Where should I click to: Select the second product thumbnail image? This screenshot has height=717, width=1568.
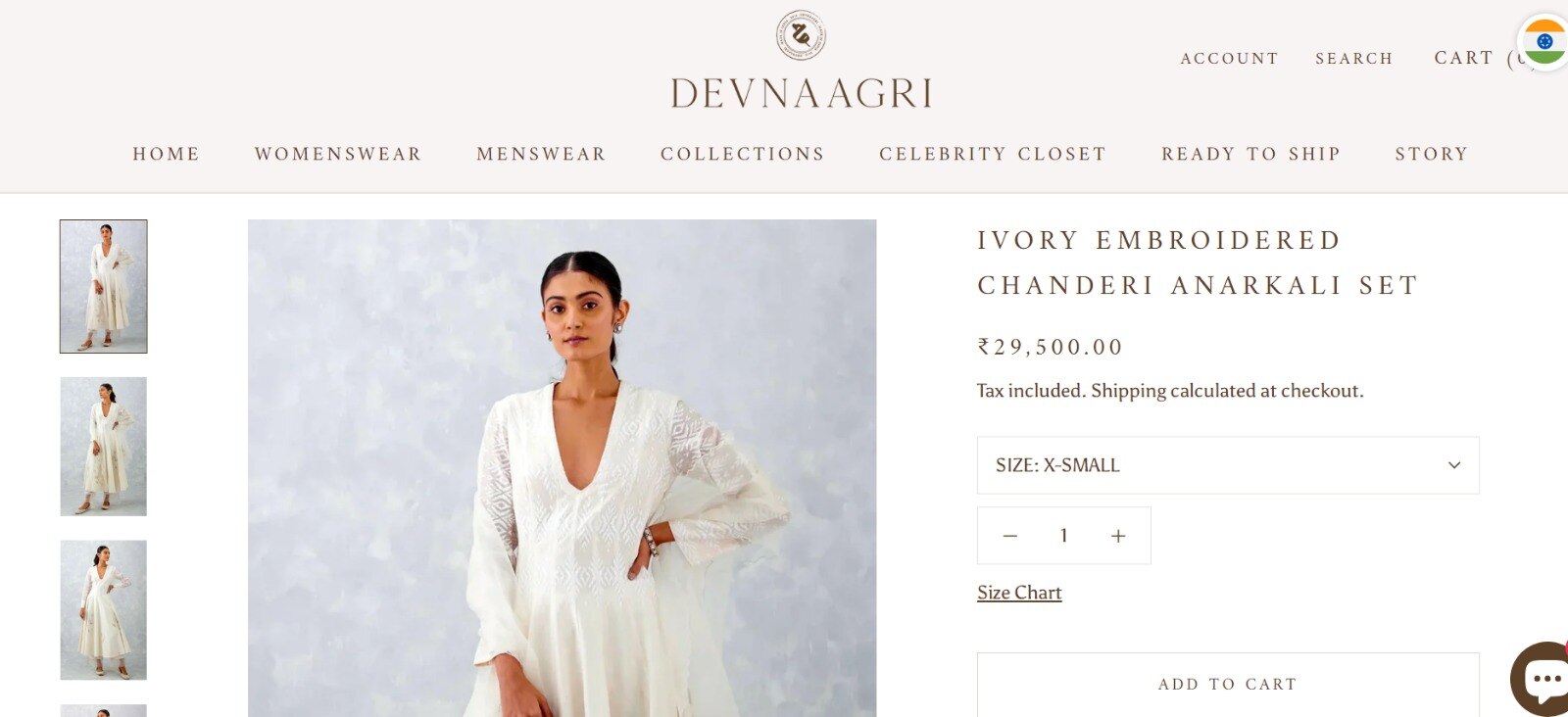104,447
